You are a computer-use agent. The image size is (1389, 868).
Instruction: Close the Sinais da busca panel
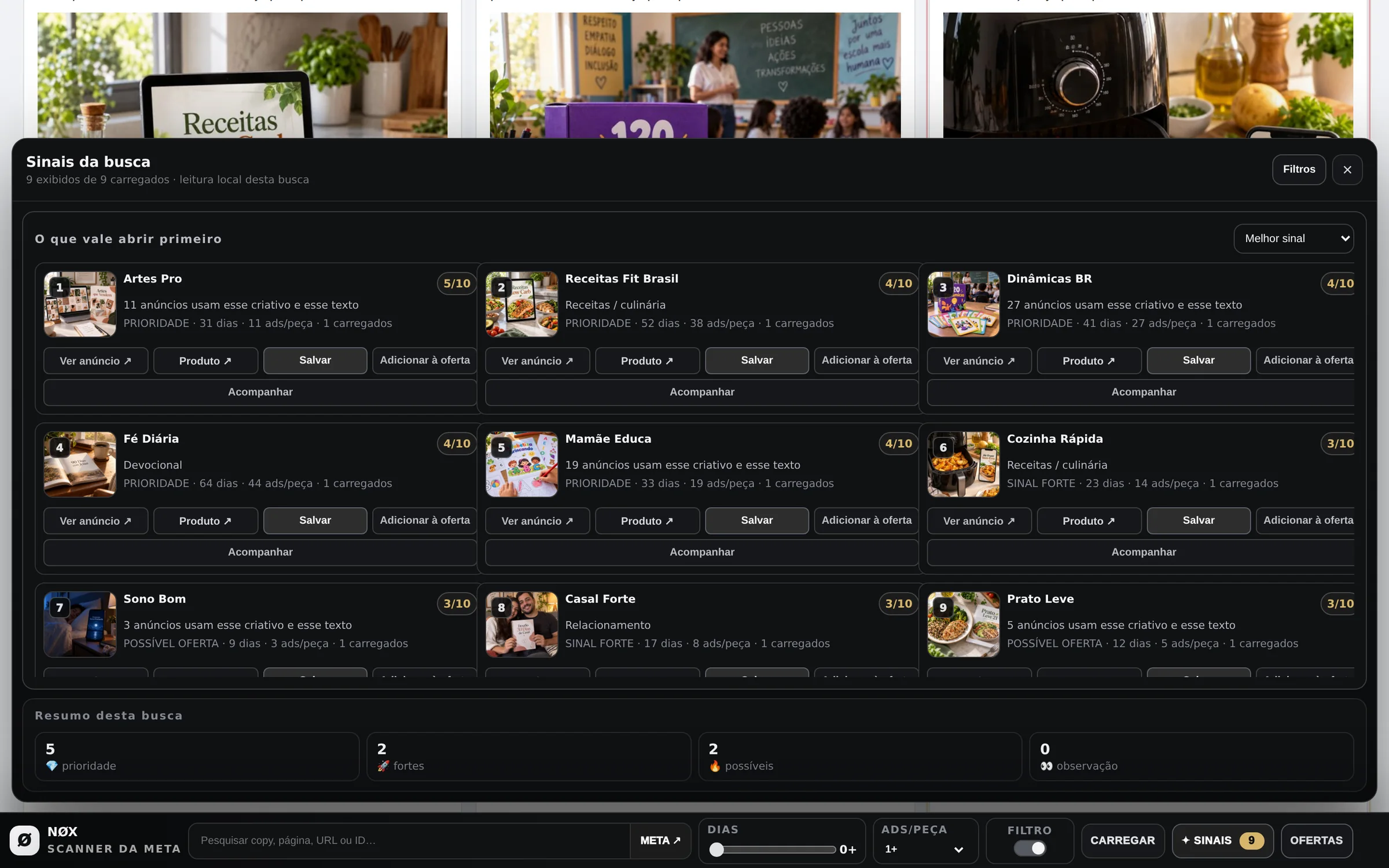point(1347,170)
